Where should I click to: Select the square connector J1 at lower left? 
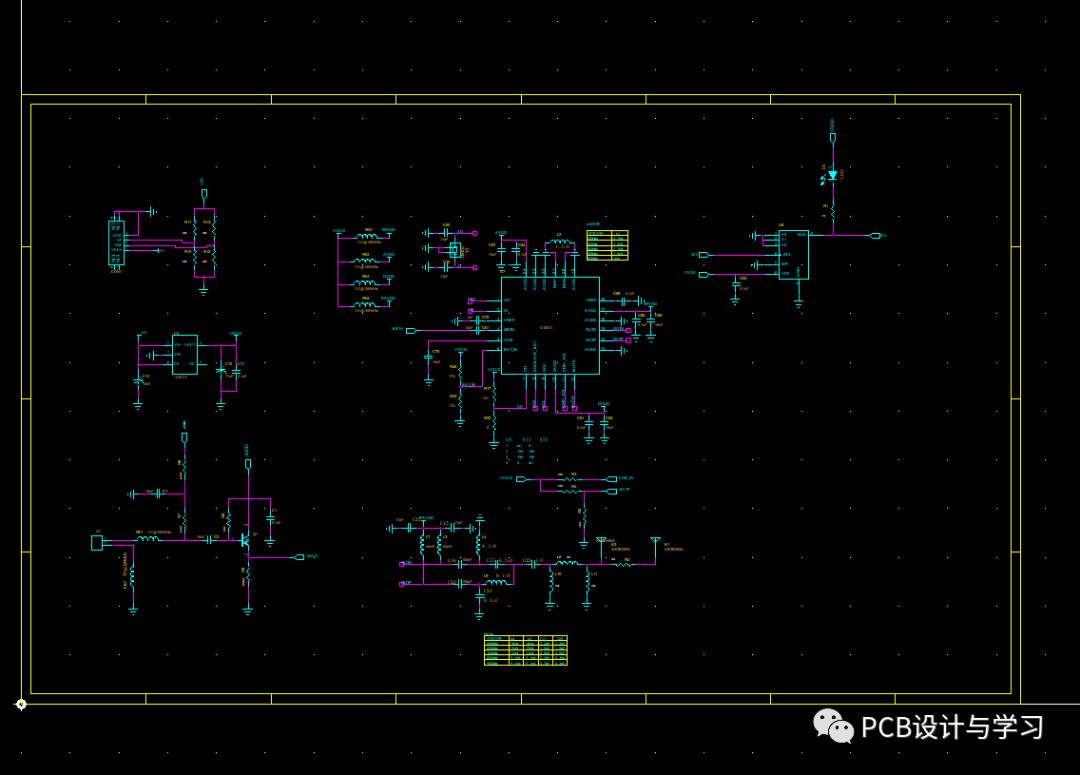pos(97,543)
